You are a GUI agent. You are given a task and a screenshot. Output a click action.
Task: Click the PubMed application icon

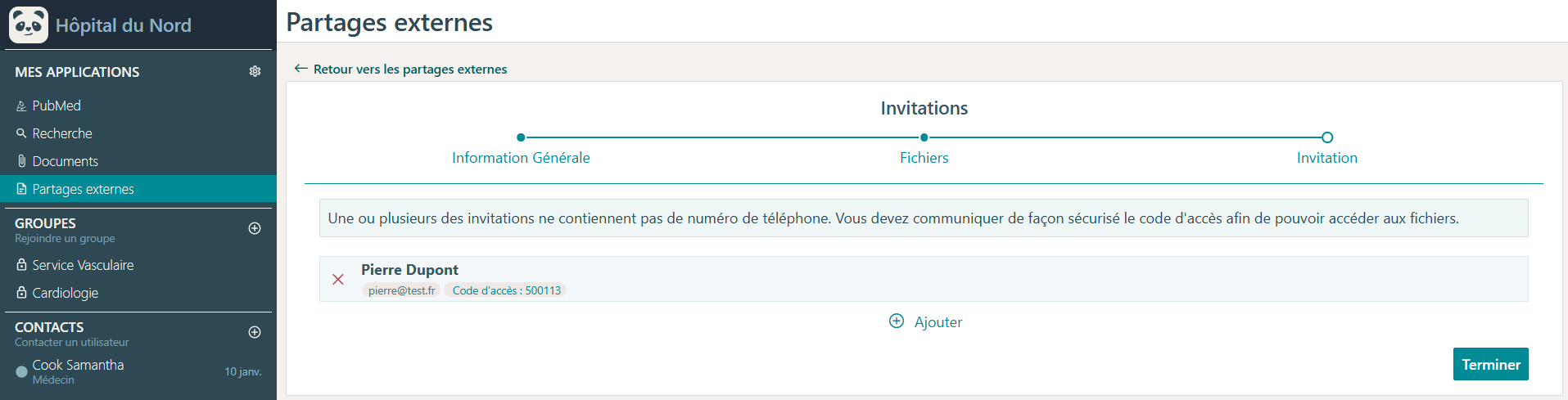click(21, 106)
